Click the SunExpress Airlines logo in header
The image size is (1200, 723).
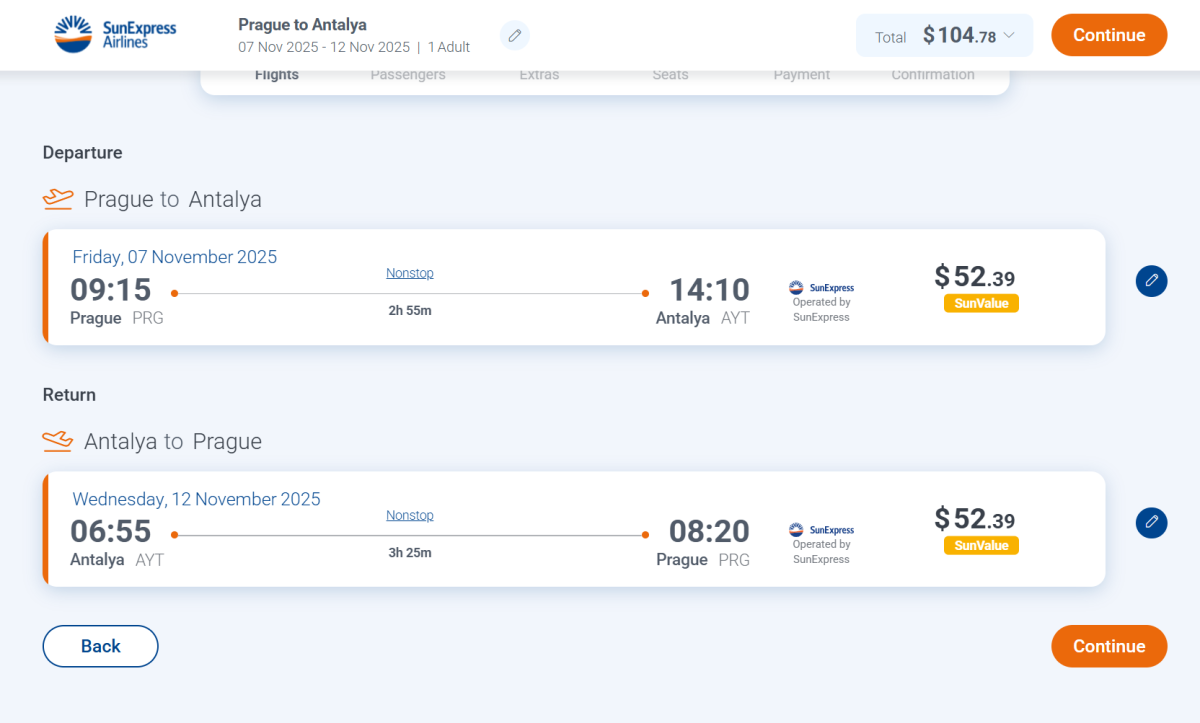click(115, 34)
